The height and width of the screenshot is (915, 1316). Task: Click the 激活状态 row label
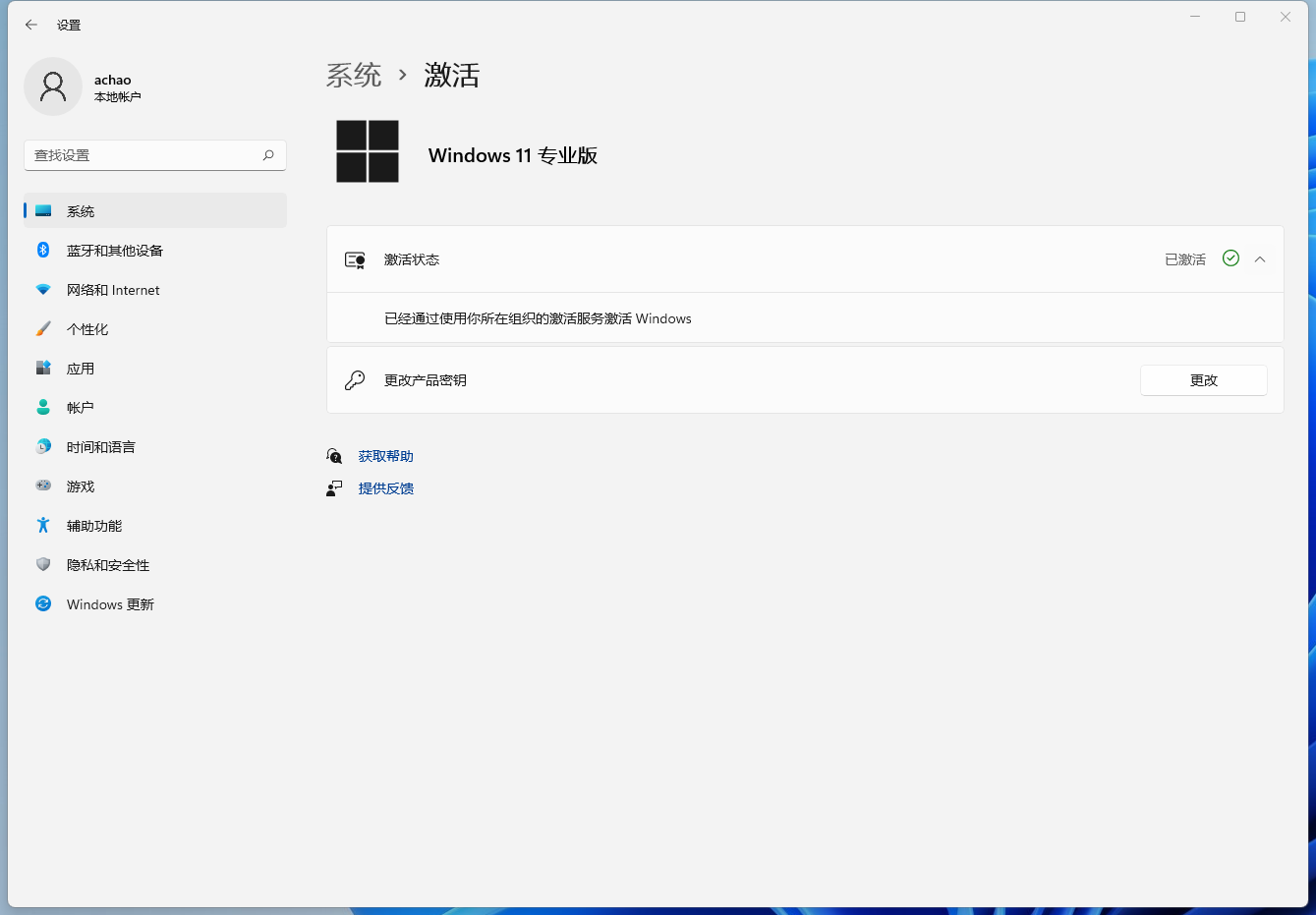point(412,259)
